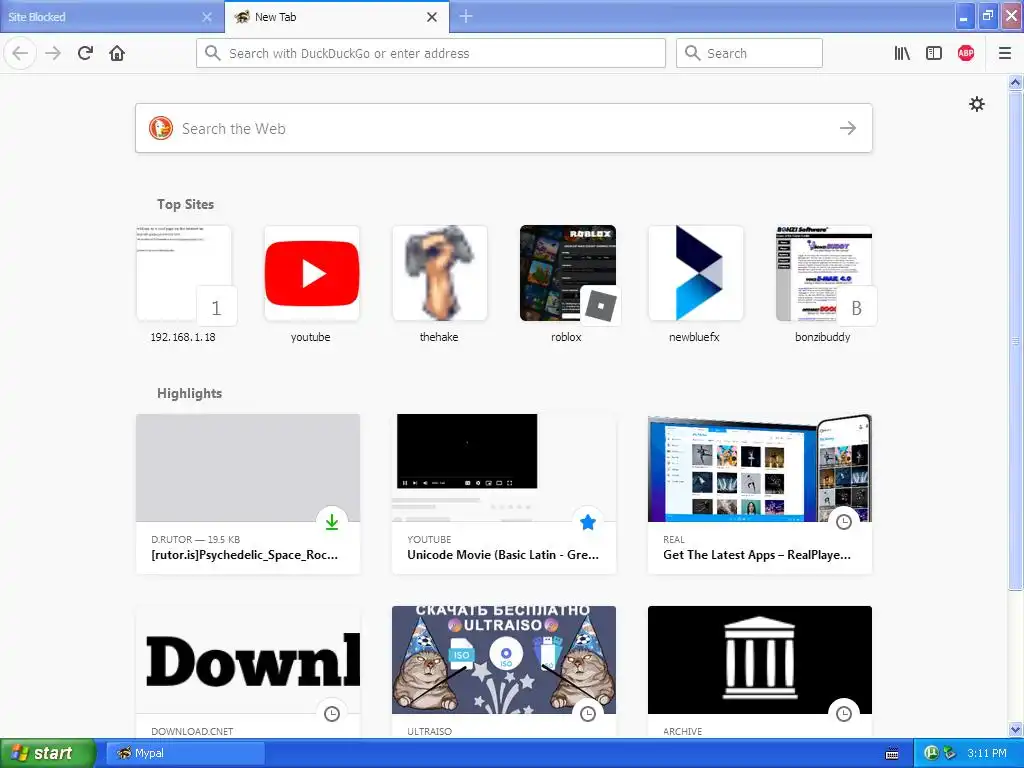This screenshot has width=1024, height=768.
Task: Submit the Search the Web arrow
Action: pyautogui.click(x=848, y=128)
